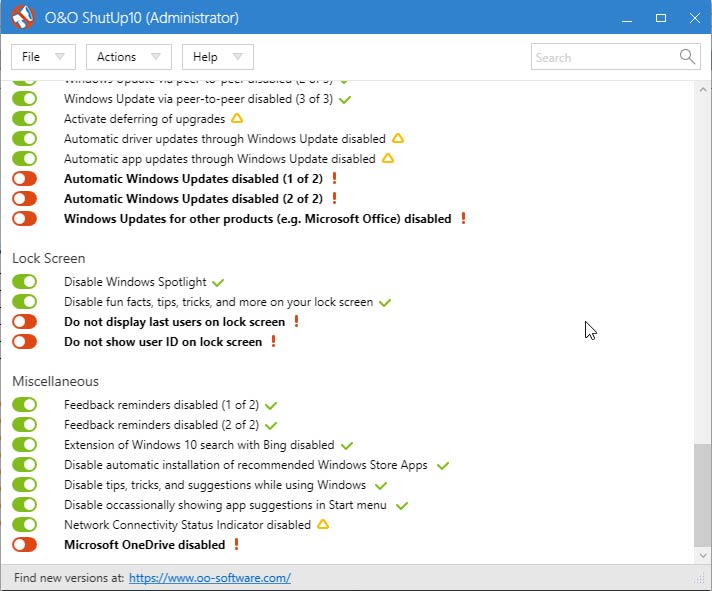Switch off automatic app updates disabled setting

pyautogui.click(x=25, y=158)
